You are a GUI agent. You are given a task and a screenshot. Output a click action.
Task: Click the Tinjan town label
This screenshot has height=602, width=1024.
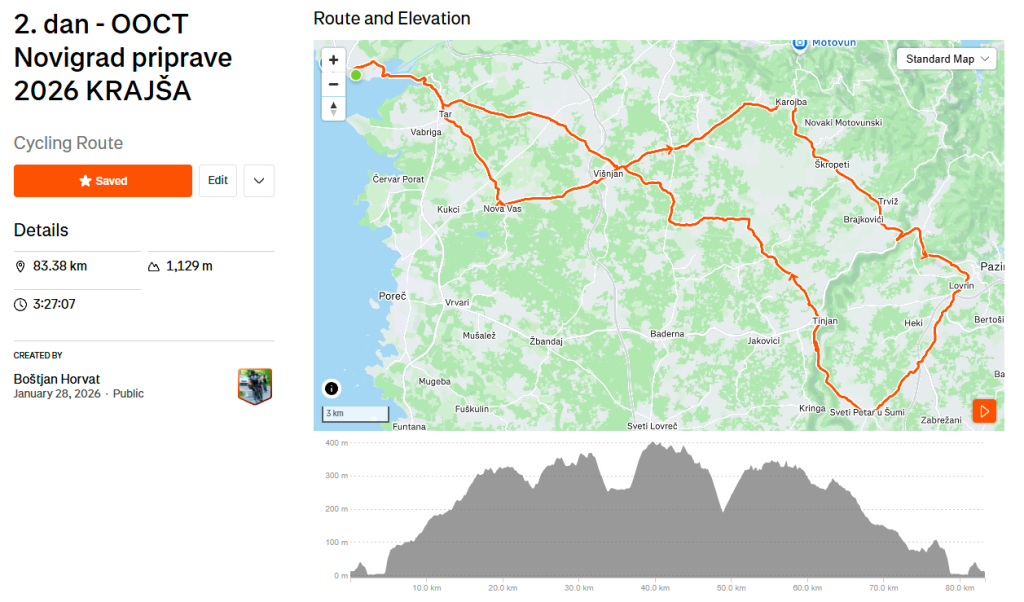pyautogui.click(x=825, y=321)
